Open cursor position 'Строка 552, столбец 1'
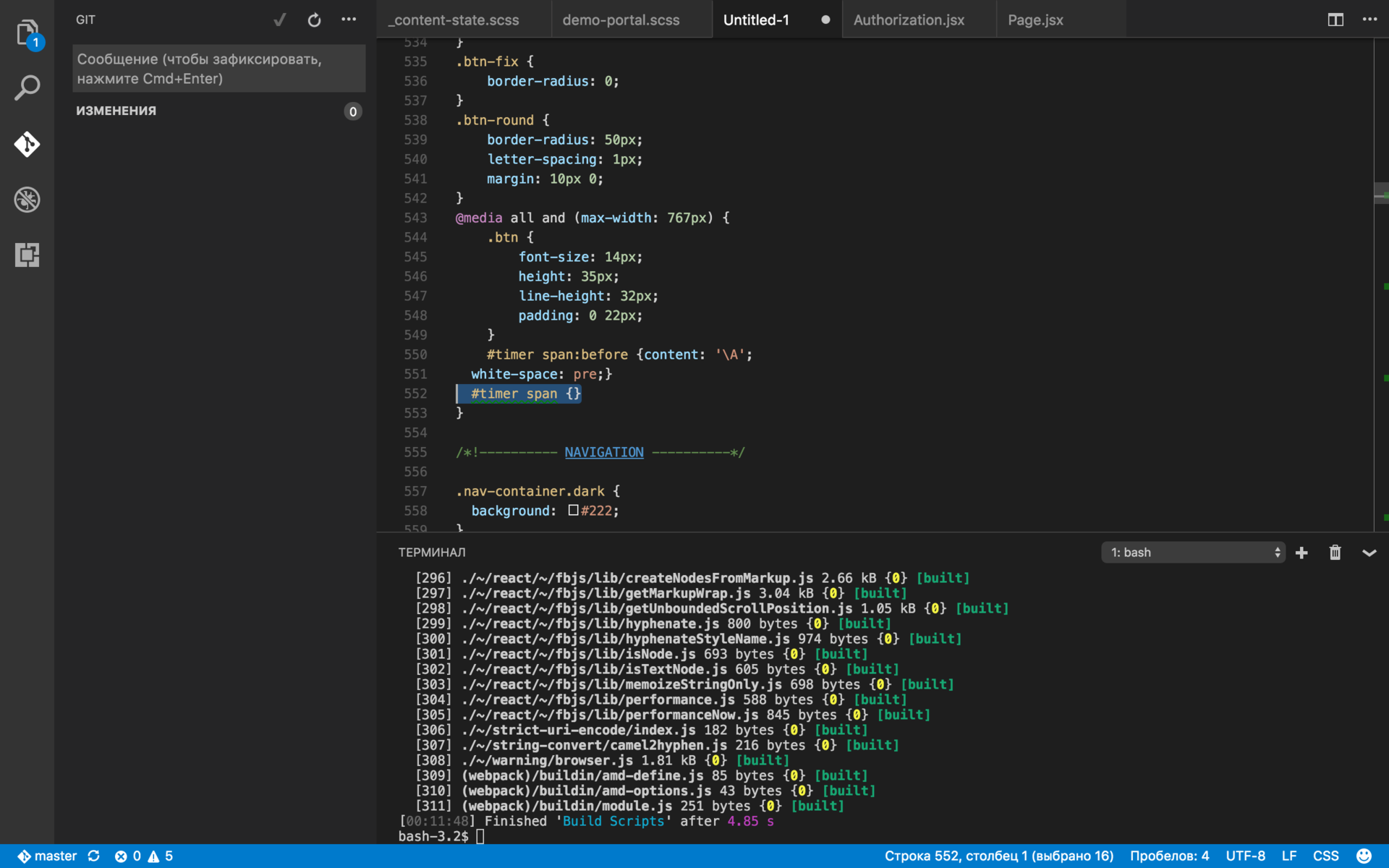 [x=999, y=856]
